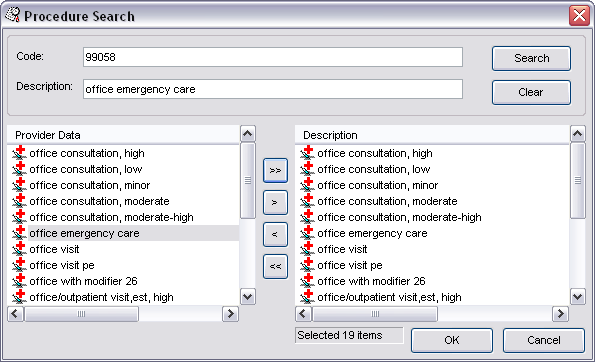Click left arrow of Provider Data horizontal scrollbar

pyautogui.click(x=16, y=314)
